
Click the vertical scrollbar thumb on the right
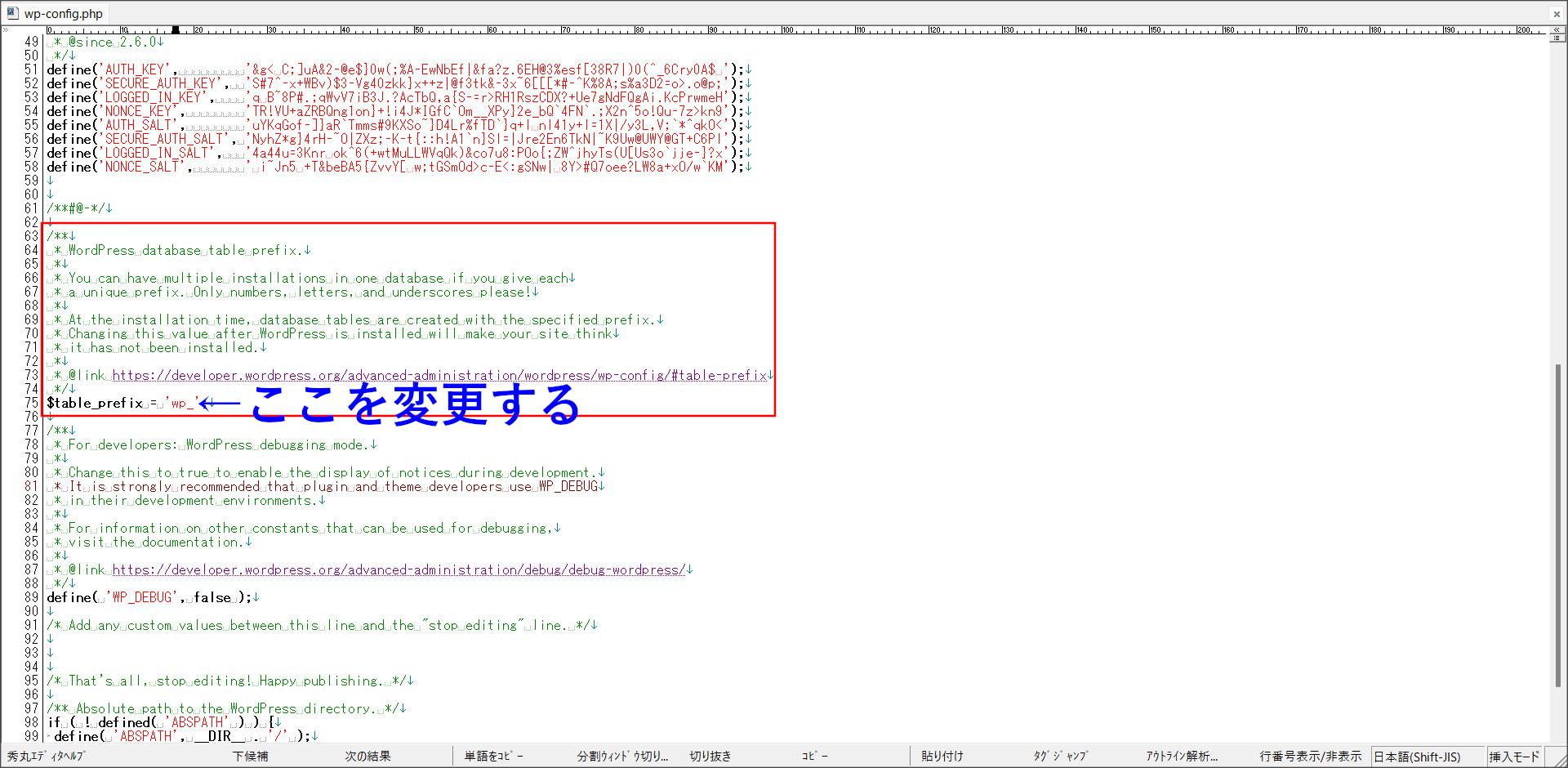1557,523
